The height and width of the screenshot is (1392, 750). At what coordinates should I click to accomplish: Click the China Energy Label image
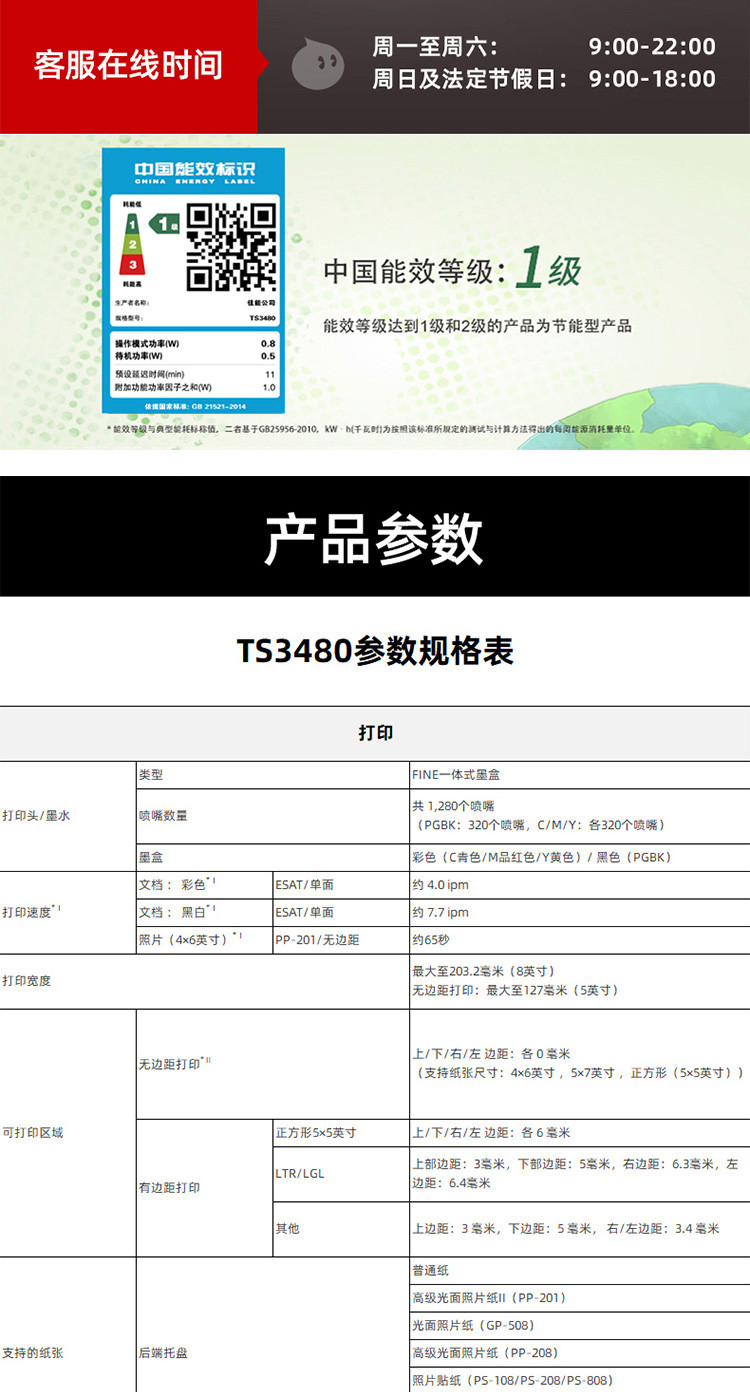(x=194, y=281)
